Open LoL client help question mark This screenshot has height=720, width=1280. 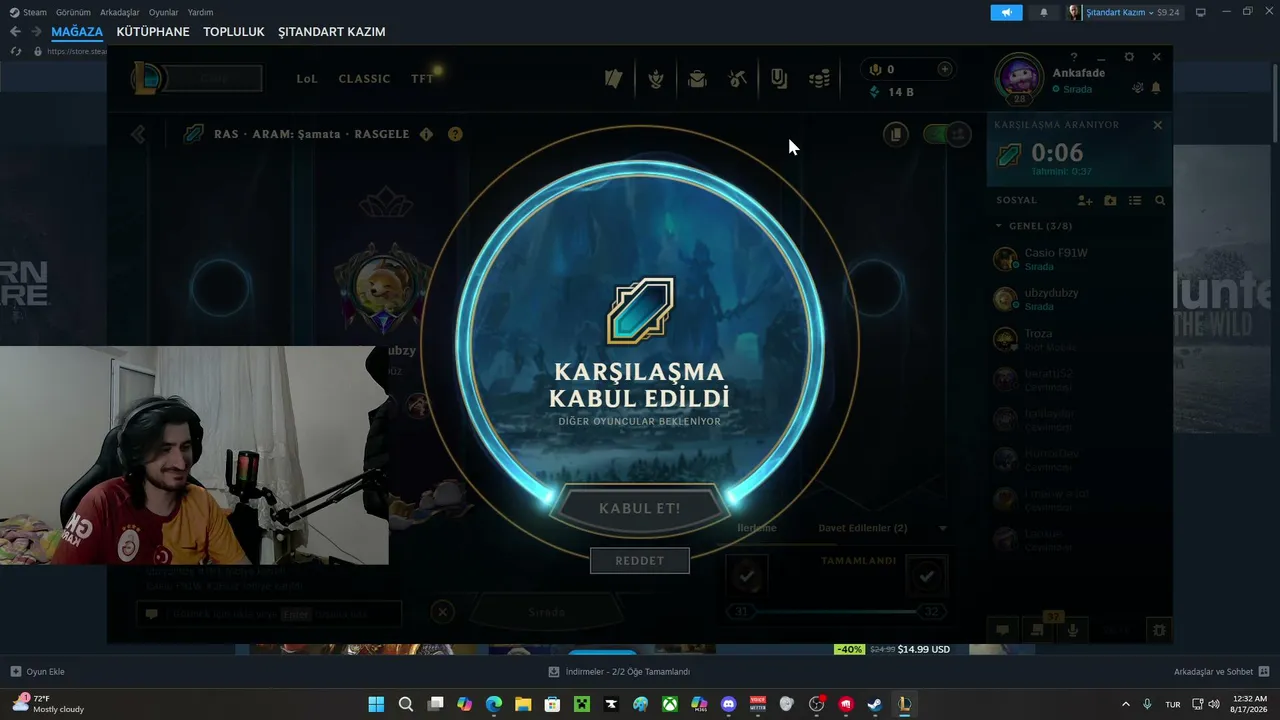pos(1074,57)
